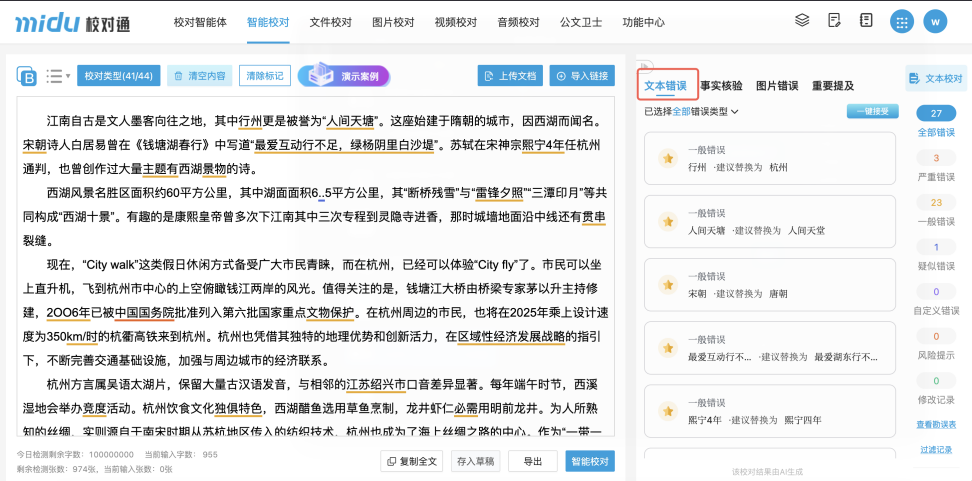Open the blue app grid menu icon
The height and width of the screenshot is (481, 972).
click(x=902, y=22)
